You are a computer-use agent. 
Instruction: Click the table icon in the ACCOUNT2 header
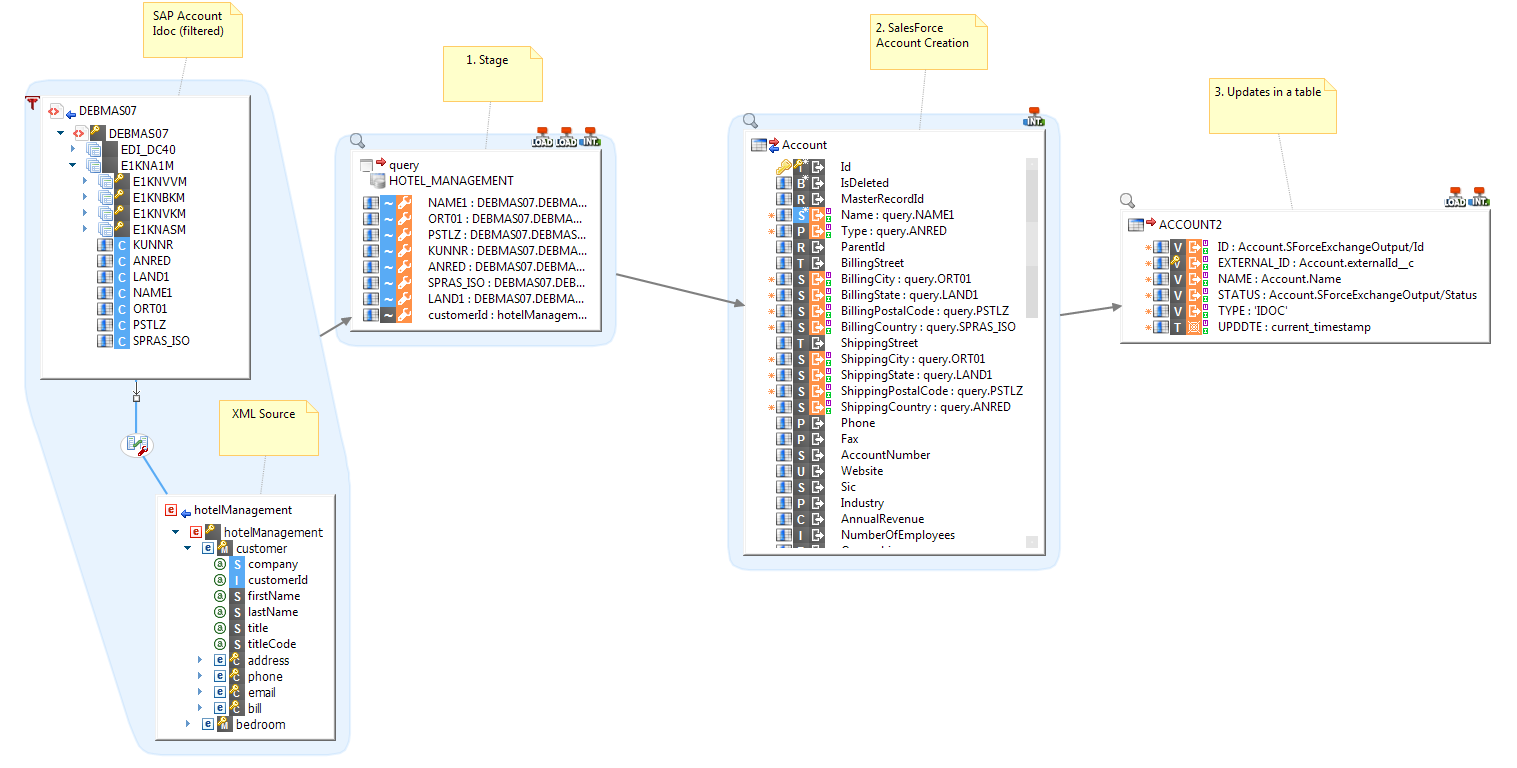coord(1135,225)
